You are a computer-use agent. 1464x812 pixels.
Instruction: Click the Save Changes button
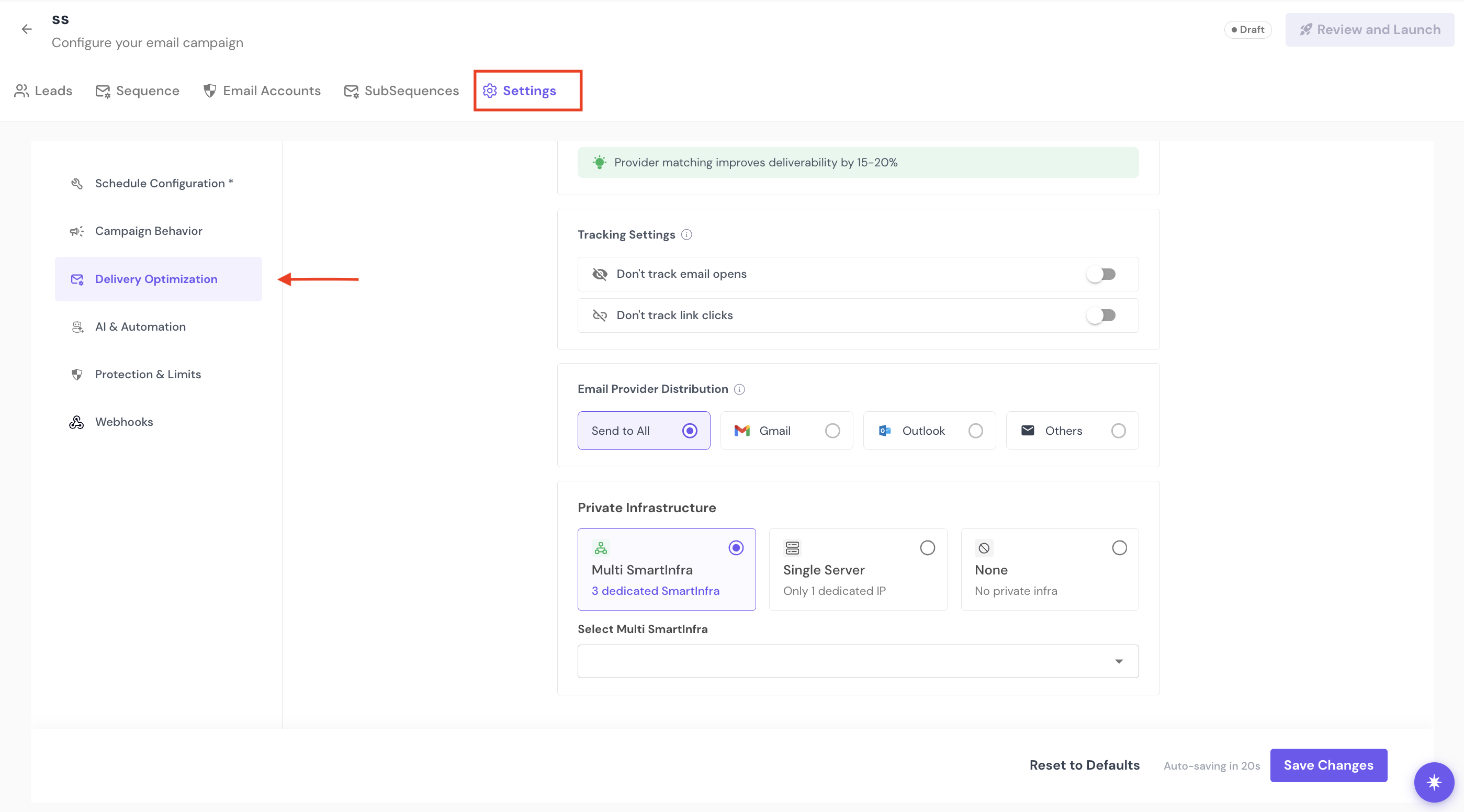[x=1328, y=765]
